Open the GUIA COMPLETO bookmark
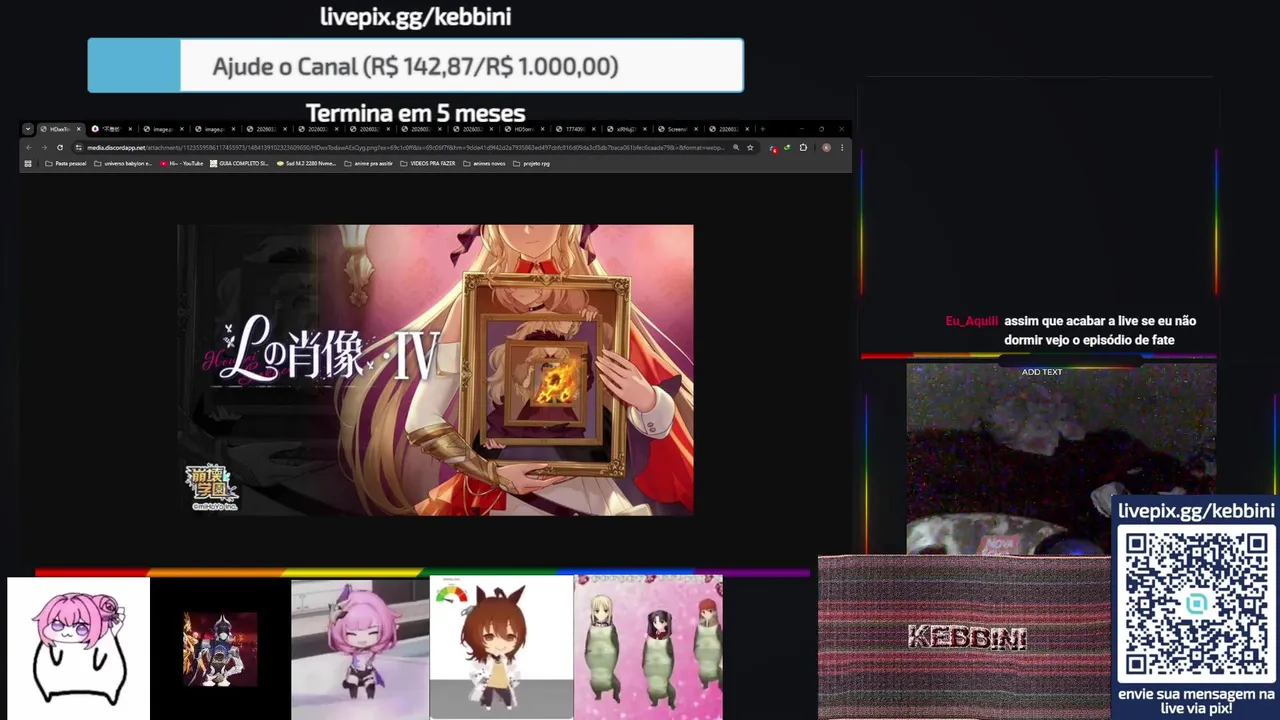The image size is (1280, 720). [240, 163]
